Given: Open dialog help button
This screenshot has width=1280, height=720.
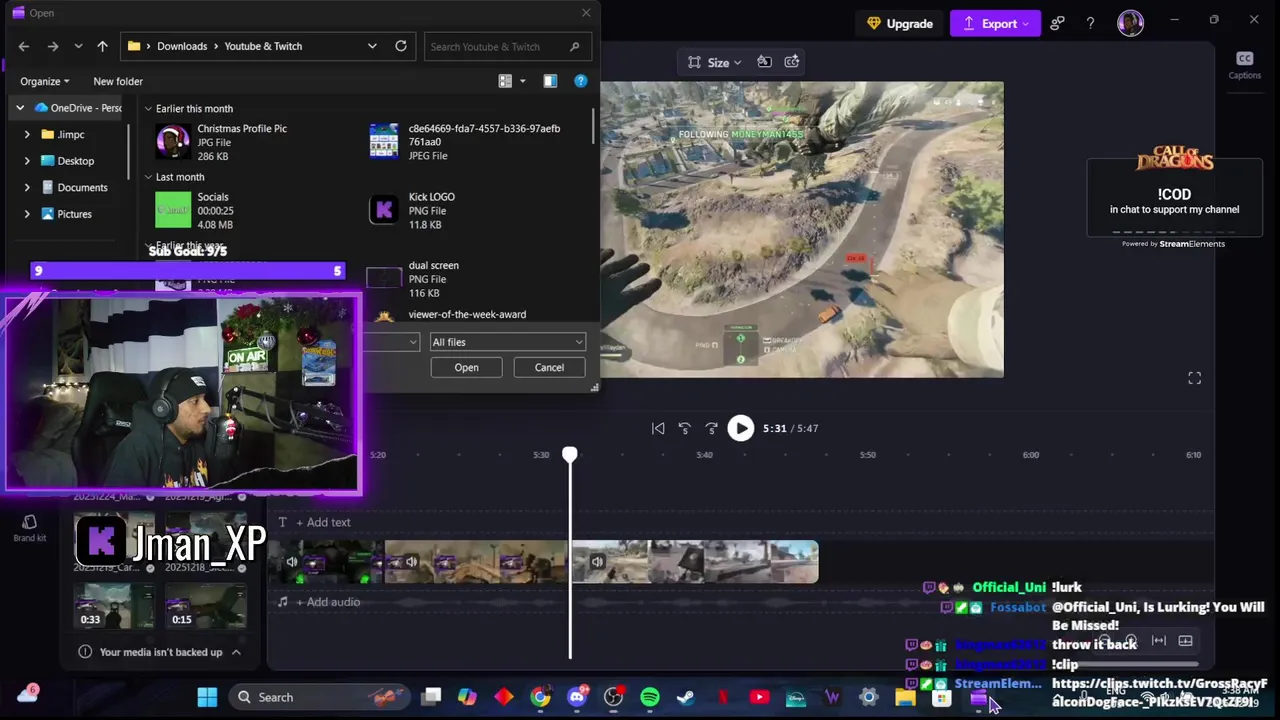Looking at the screenshot, I should 580,81.
